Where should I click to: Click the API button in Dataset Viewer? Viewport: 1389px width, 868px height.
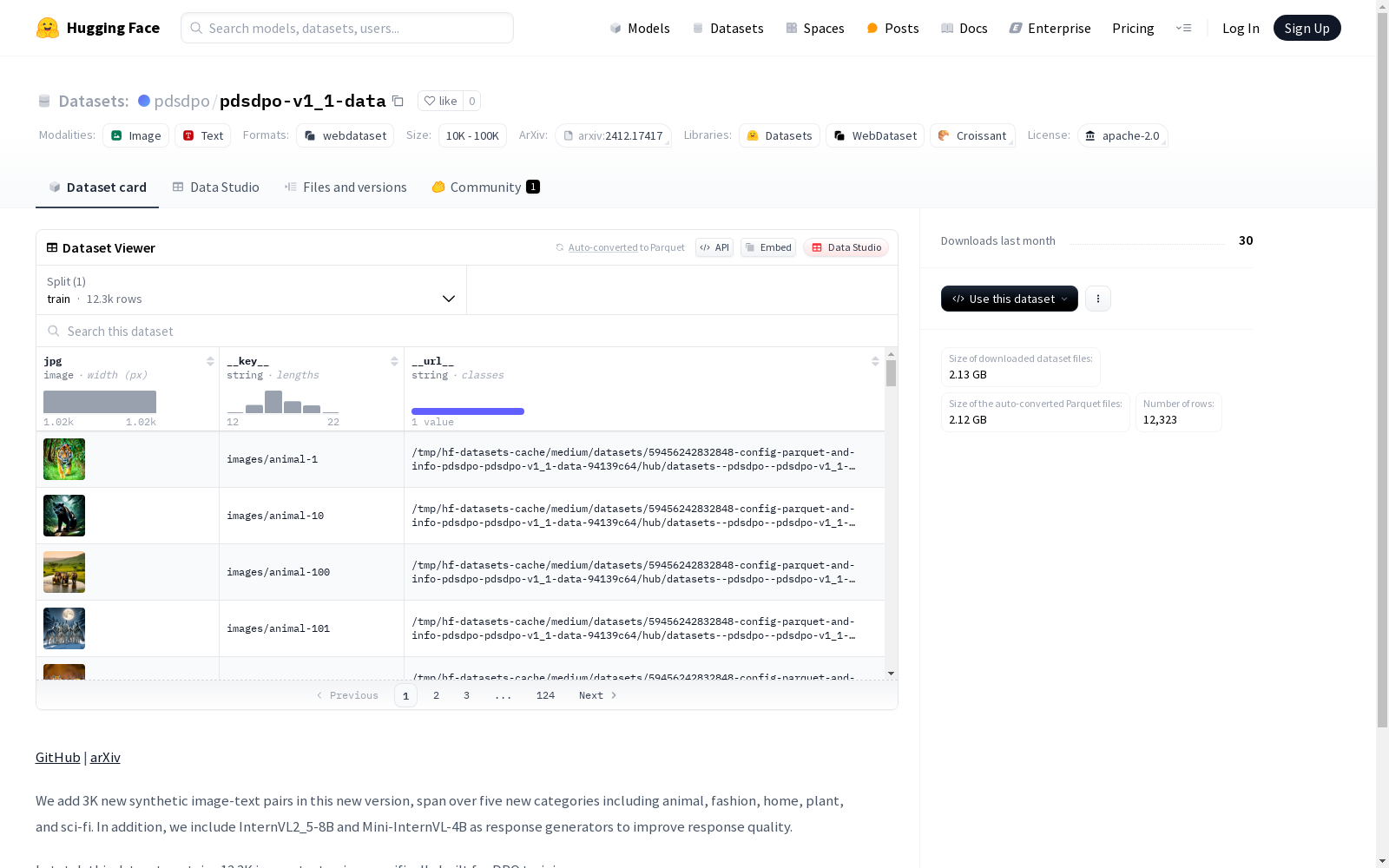[714, 247]
